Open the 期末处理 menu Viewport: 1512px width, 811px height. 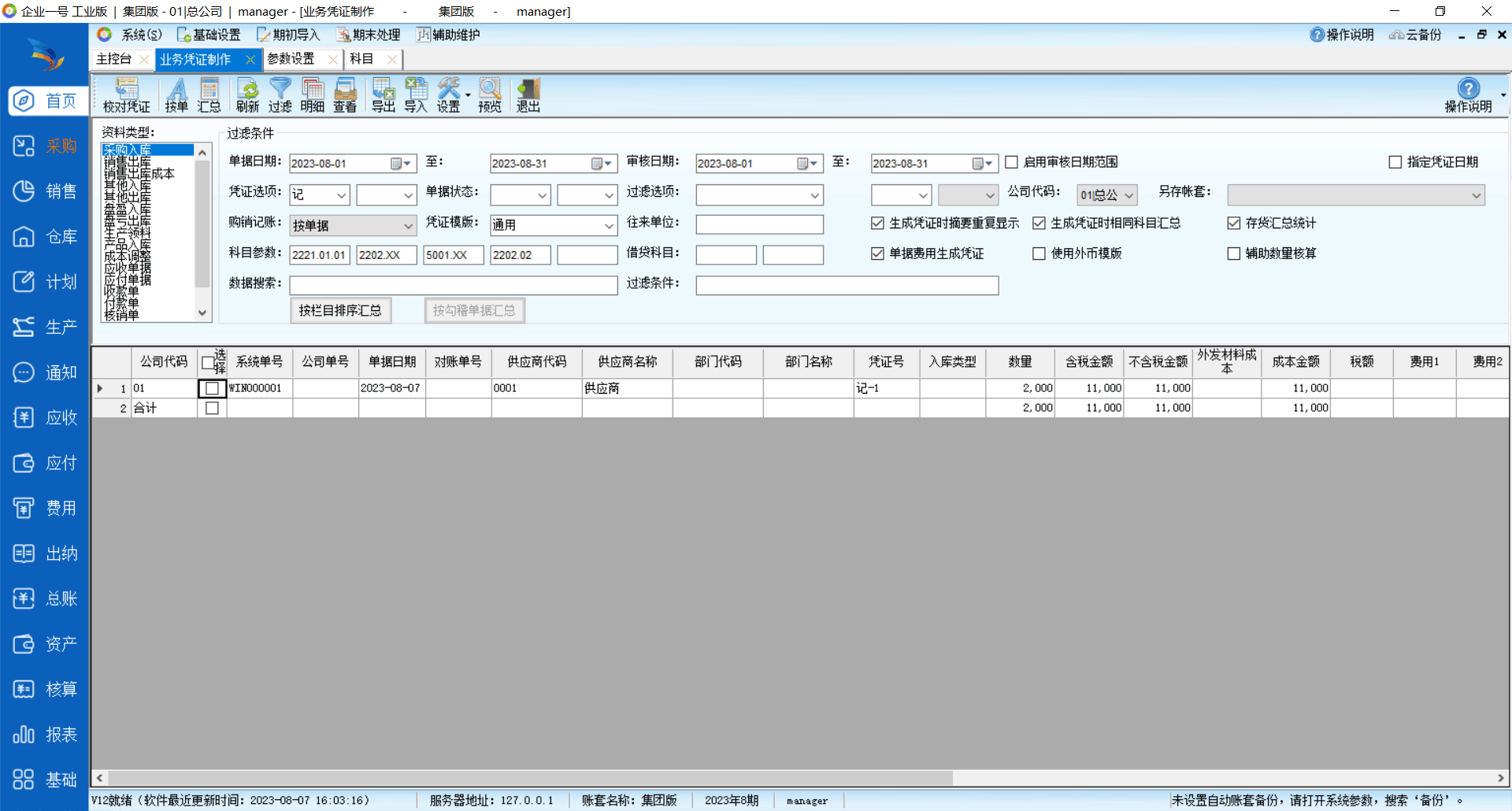point(369,35)
